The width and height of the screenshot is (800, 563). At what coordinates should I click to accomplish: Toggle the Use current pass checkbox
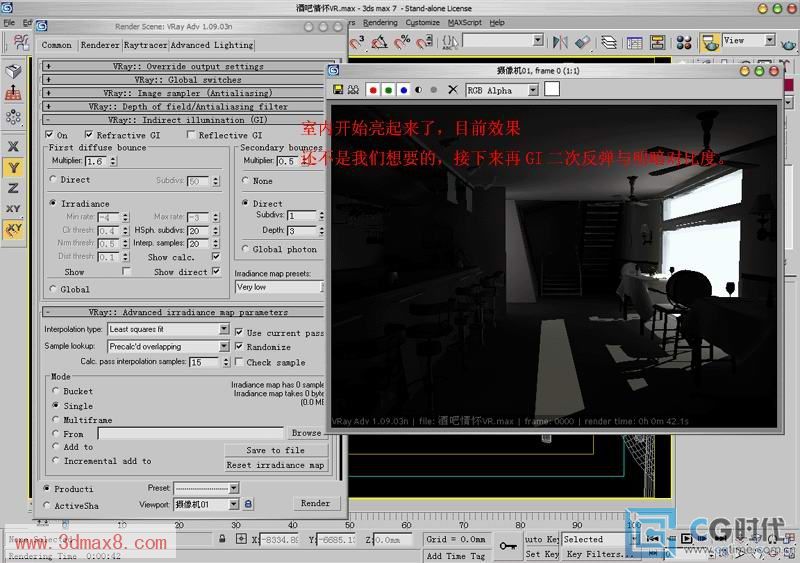point(239,332)
